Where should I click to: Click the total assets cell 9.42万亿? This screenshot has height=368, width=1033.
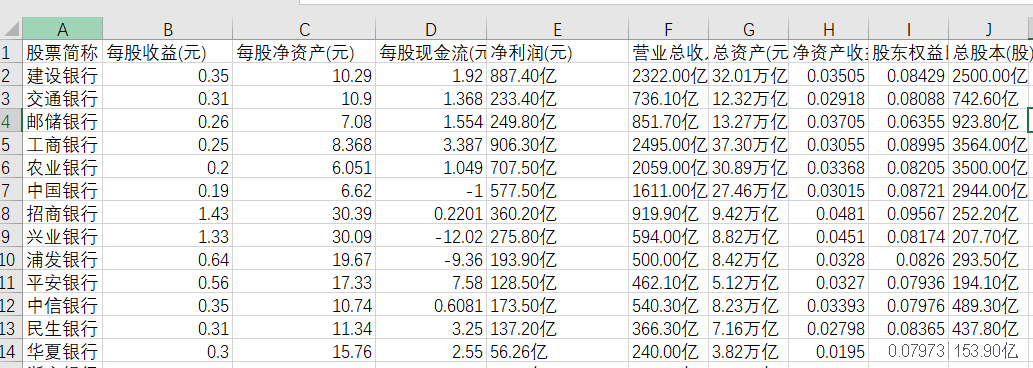point(748,213)
